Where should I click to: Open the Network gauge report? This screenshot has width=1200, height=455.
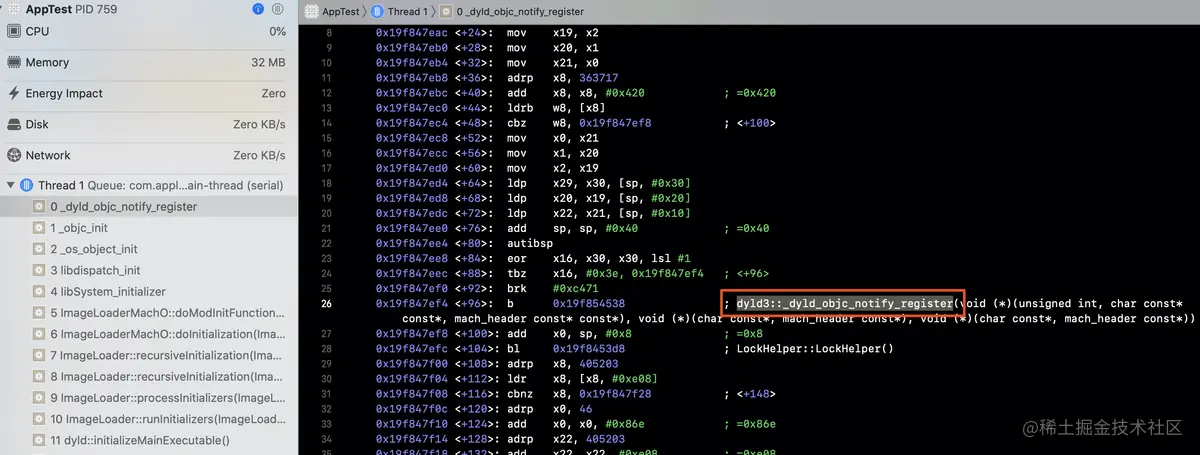click(x=148, y=155)
